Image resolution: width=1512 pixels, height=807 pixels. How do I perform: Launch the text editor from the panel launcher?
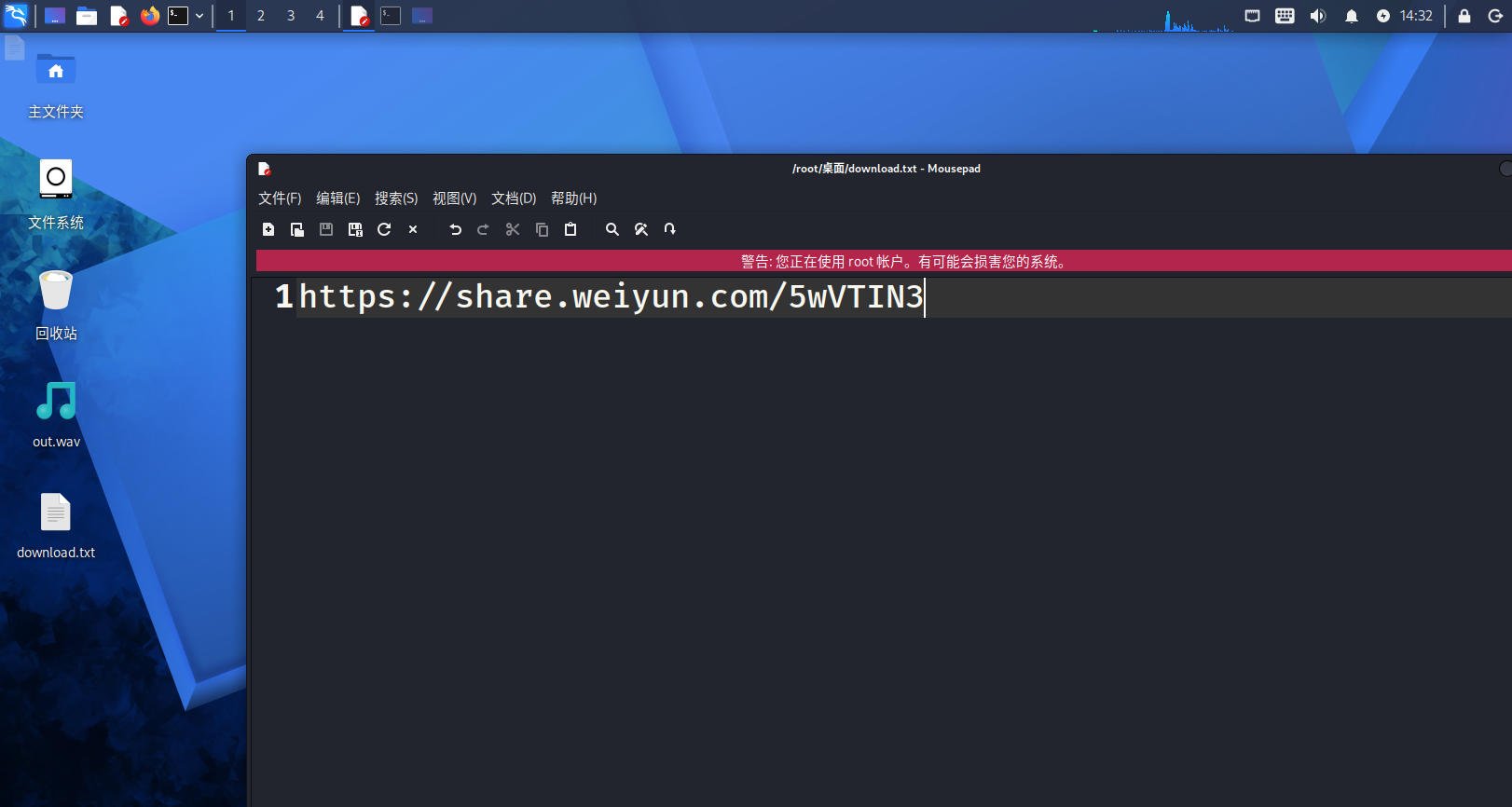[x=118, y=16]
